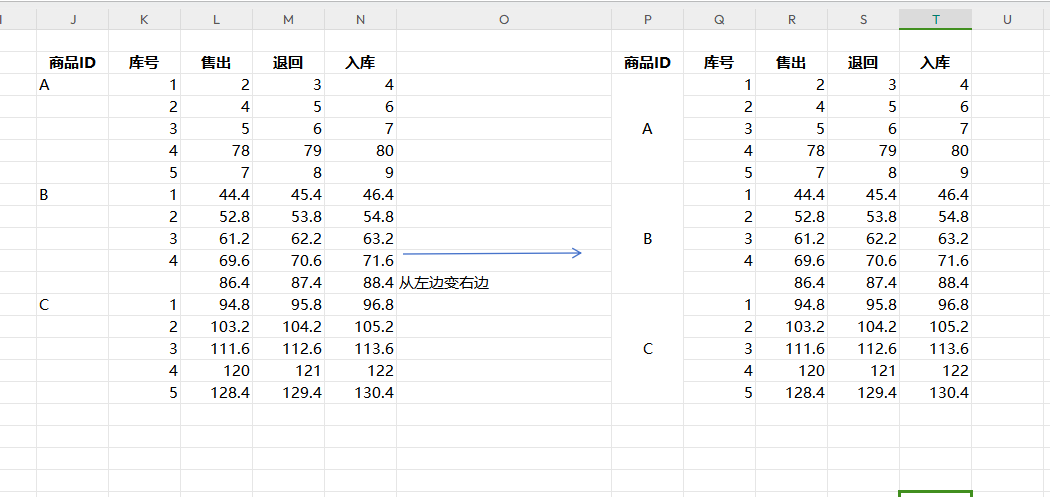Select cell 130.4 in column N
The image size is (1050, 497).
click(x=374, y=393)
